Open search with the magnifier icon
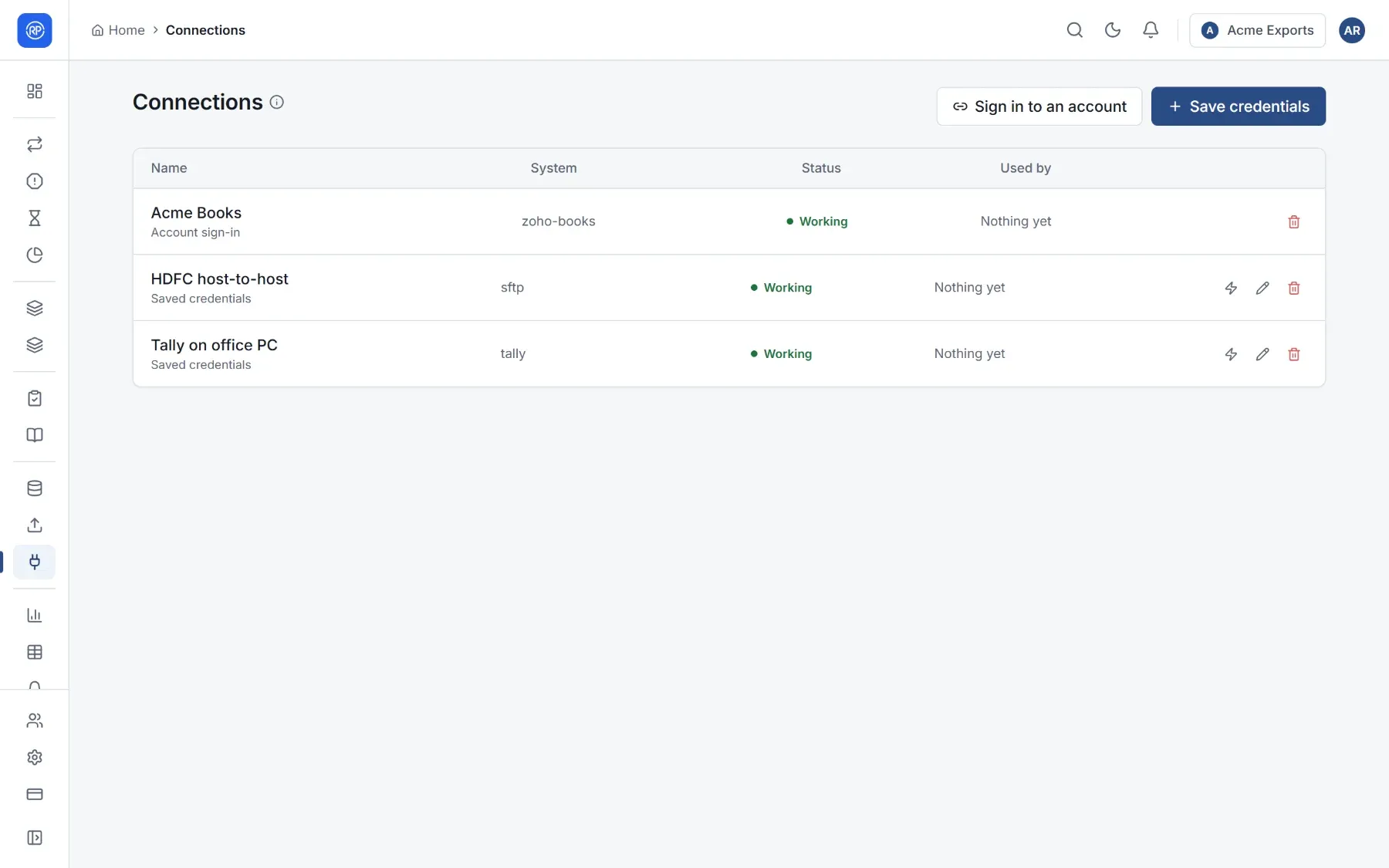 pyautogui.click(x=1075, y=30)
